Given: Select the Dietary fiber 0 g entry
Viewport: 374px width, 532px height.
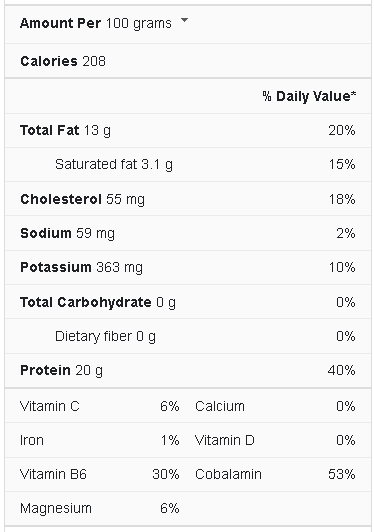Looking at the screenshot, I should tap(105, 337).
